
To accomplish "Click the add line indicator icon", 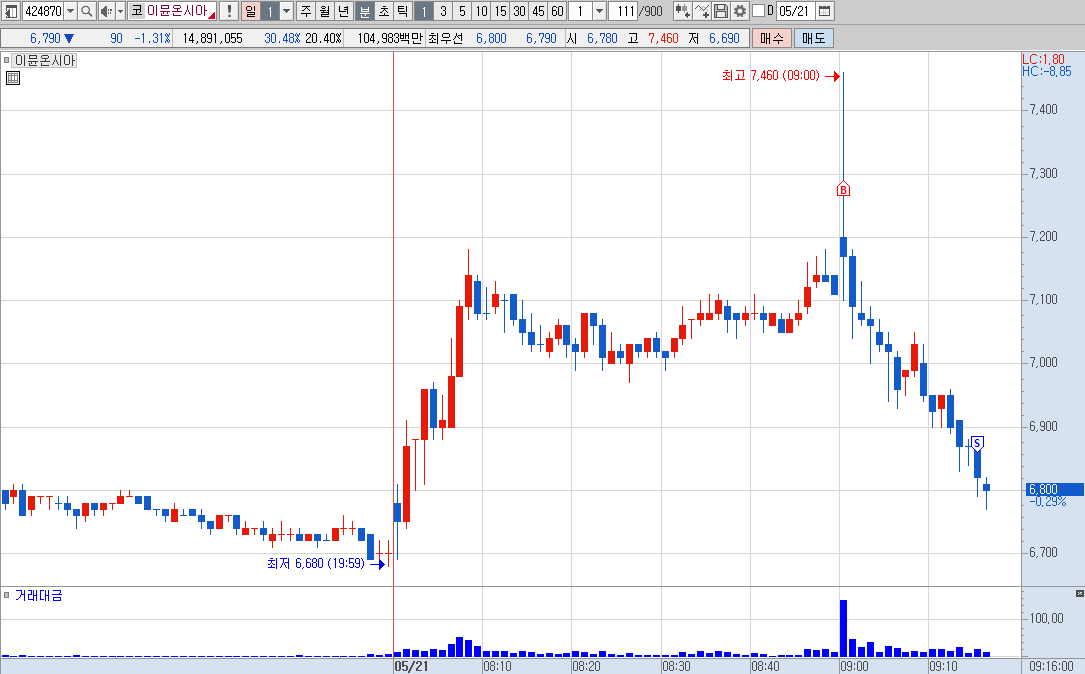I will point(702,11).
